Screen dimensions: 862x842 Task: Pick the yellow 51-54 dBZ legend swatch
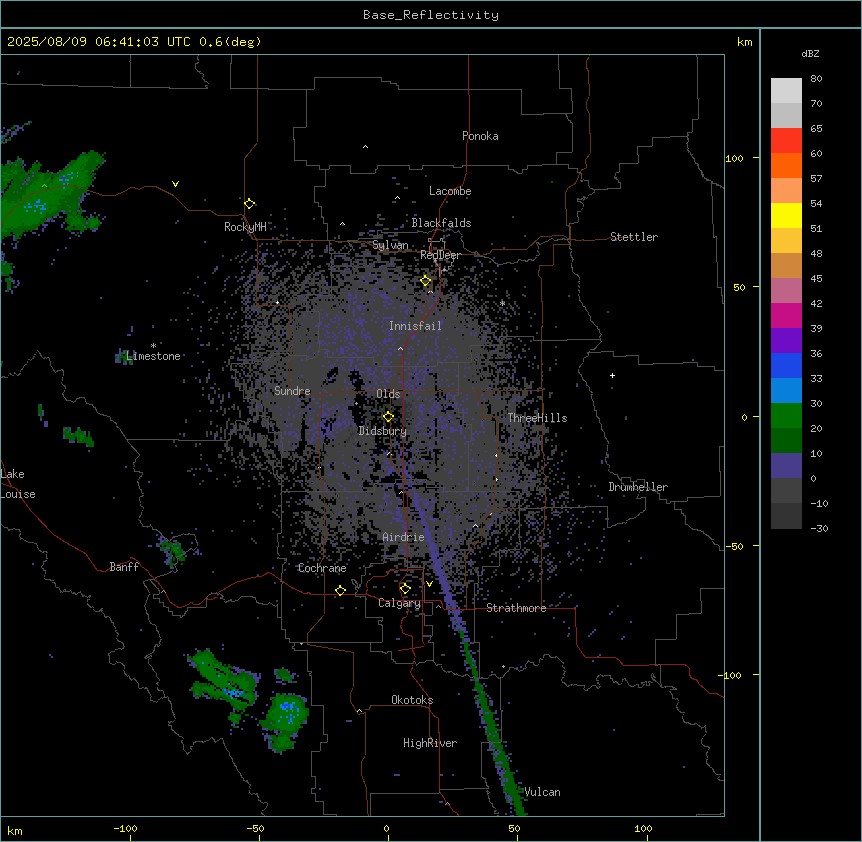(786, 216)
